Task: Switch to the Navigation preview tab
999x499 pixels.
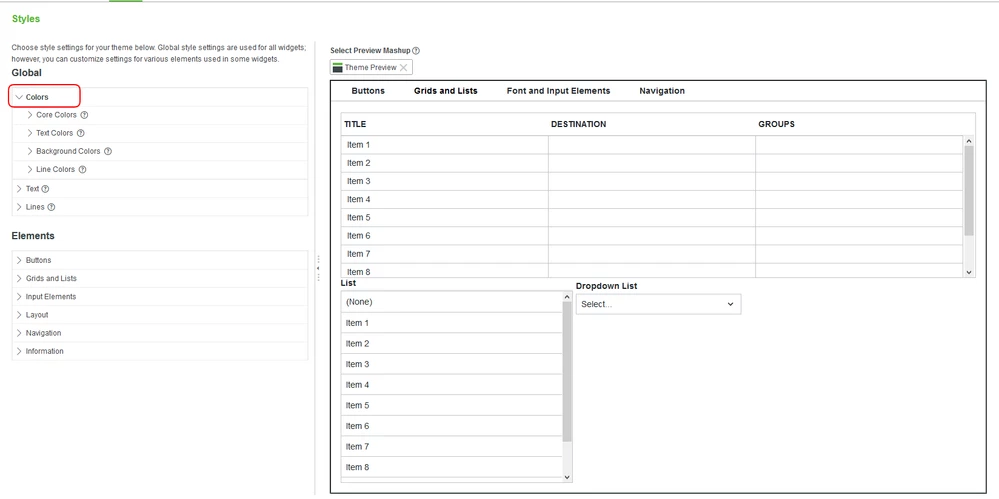Action: click(662, 91)
